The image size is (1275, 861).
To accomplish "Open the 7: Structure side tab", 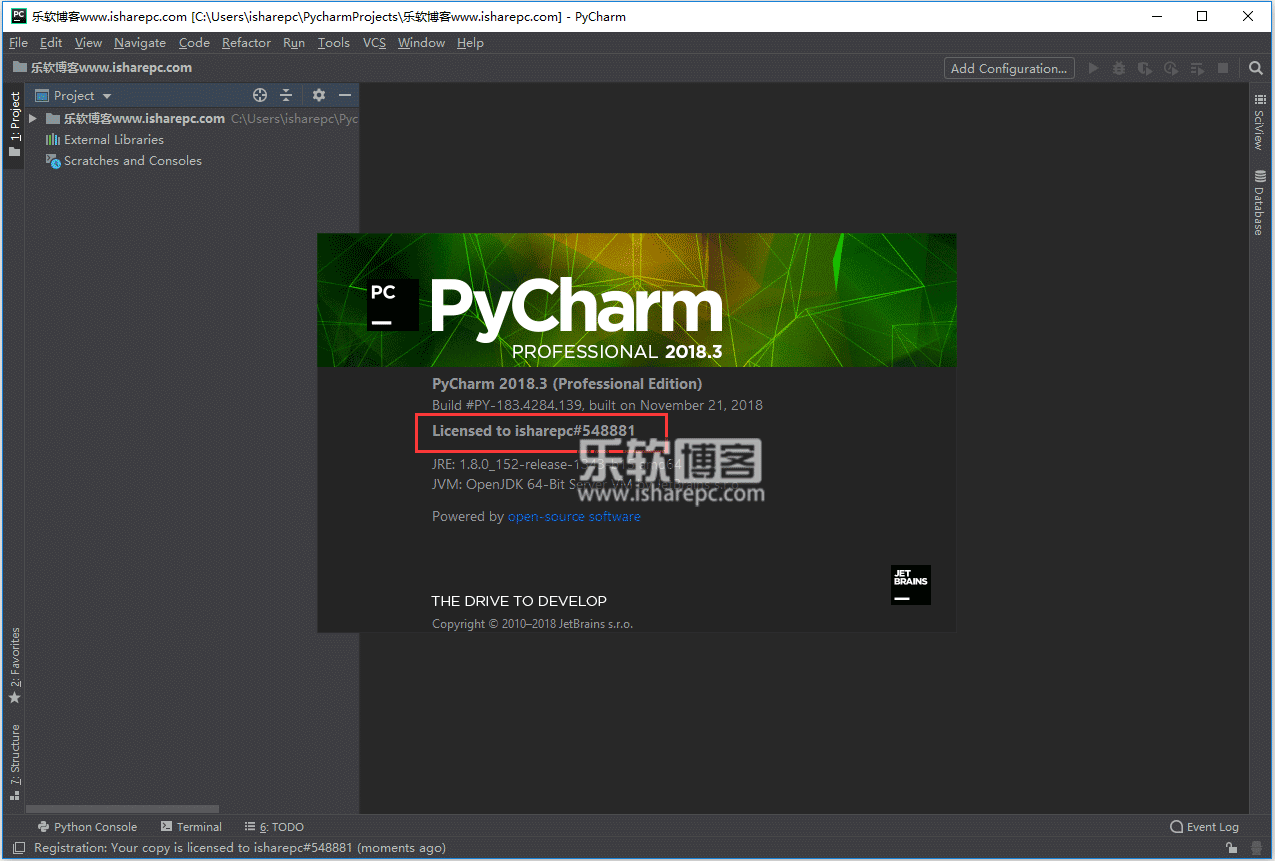I will [14, 762].
